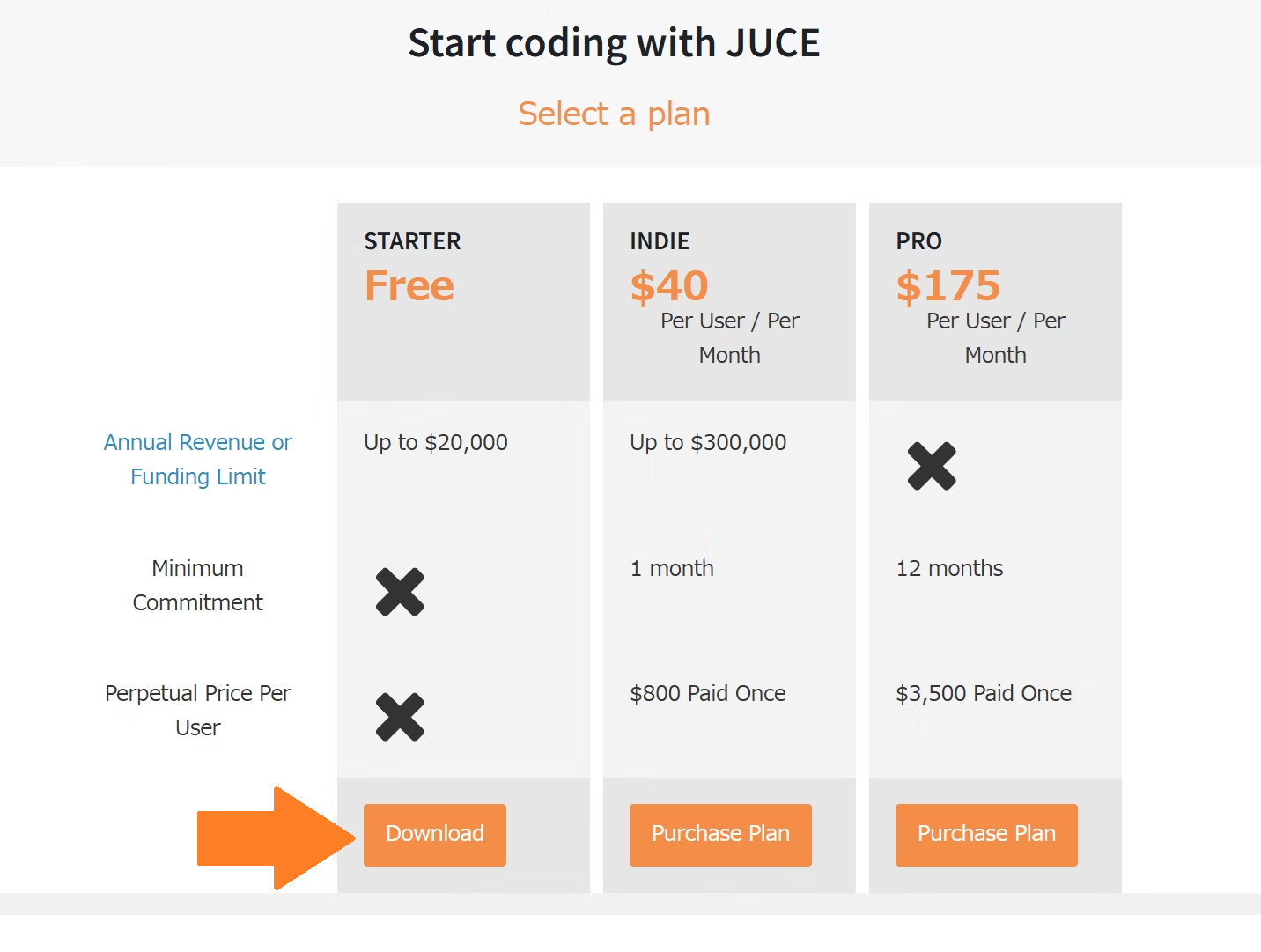Click the $175 price in PRO column
The image size is (1261, 952).
(948, 285)
